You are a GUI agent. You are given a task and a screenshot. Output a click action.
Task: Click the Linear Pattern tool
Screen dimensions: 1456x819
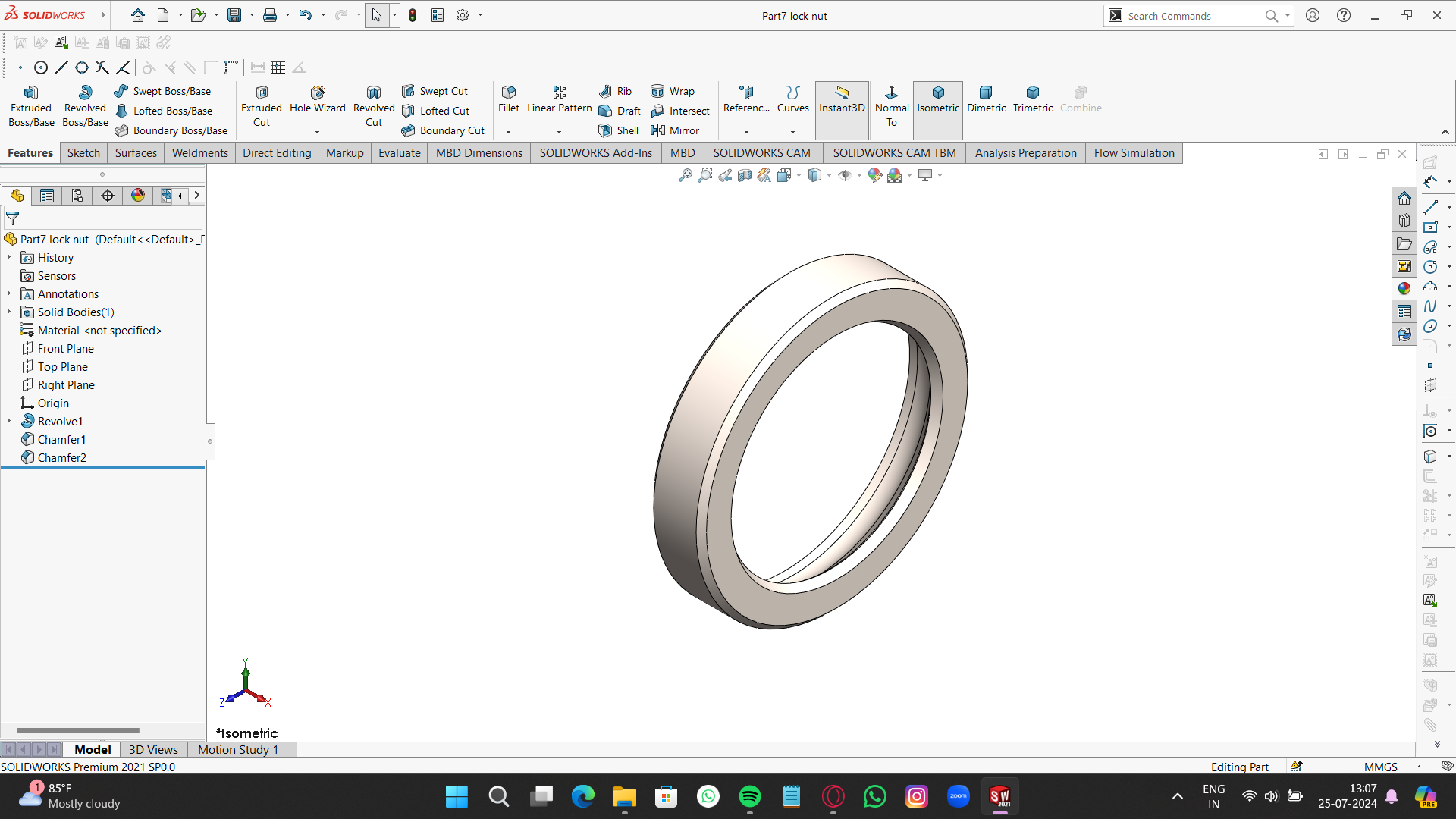pos(560,100)
